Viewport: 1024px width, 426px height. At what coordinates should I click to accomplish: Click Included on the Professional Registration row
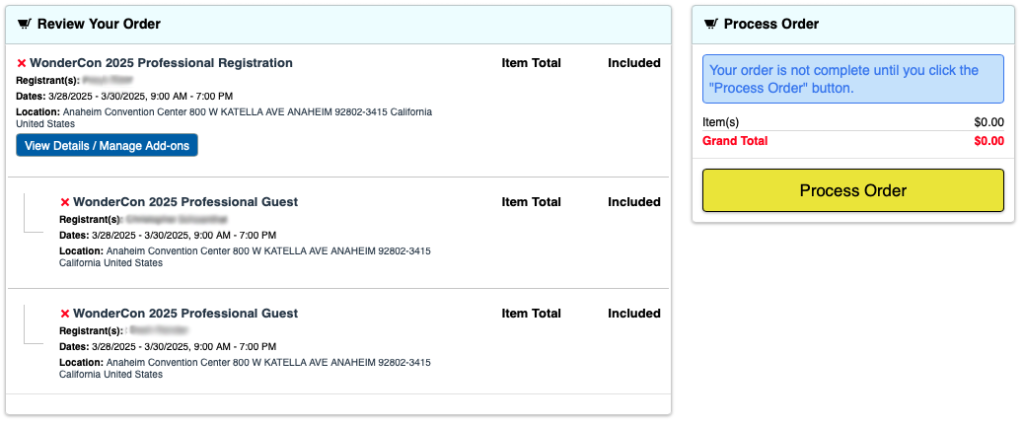pos(634,63)
